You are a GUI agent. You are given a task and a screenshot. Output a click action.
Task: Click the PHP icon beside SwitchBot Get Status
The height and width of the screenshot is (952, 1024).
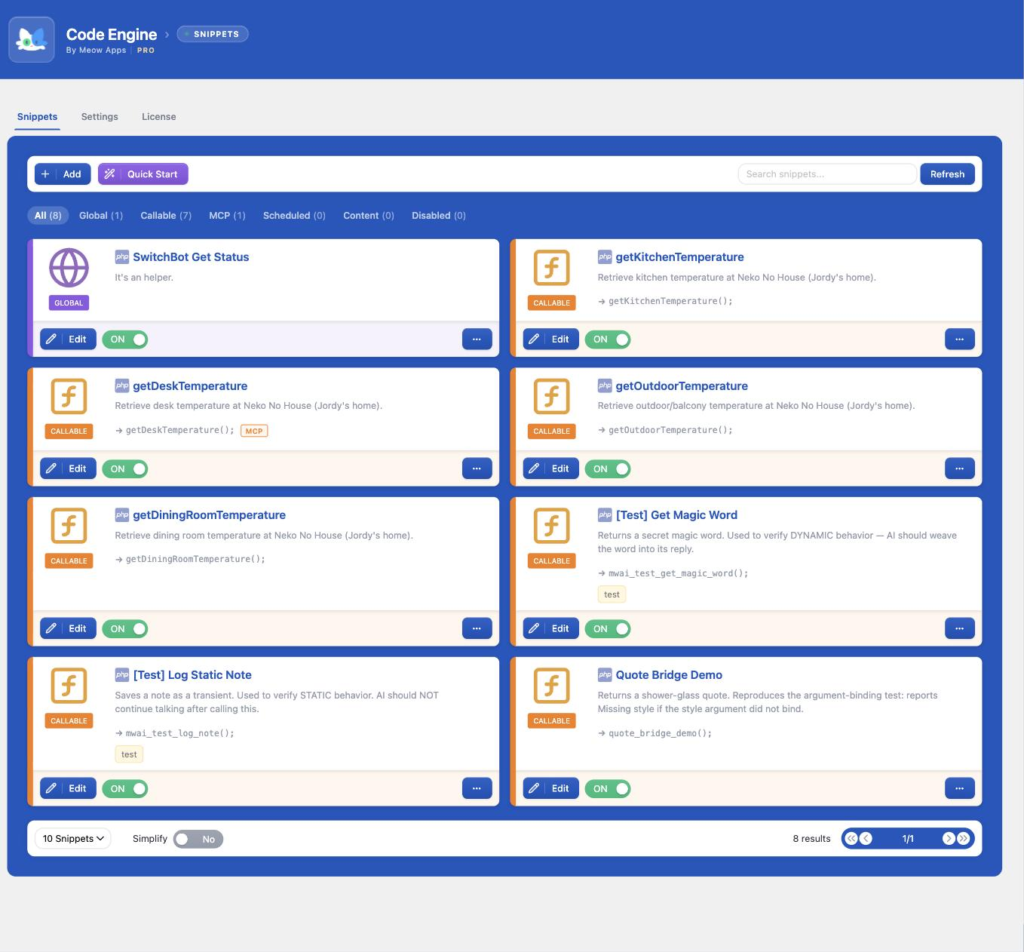coord(121,257)
